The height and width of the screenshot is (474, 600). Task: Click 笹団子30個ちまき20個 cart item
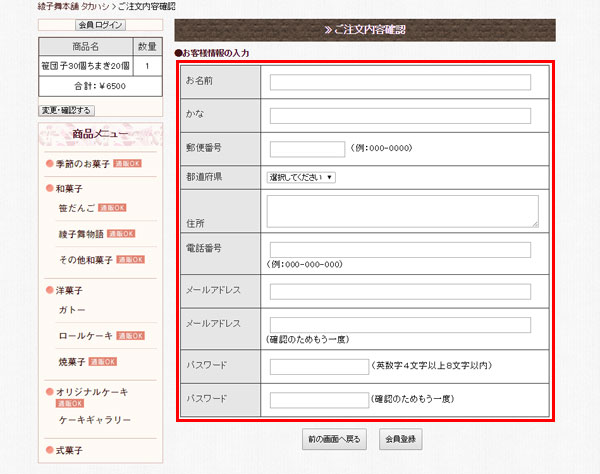[x=85, y=66]
